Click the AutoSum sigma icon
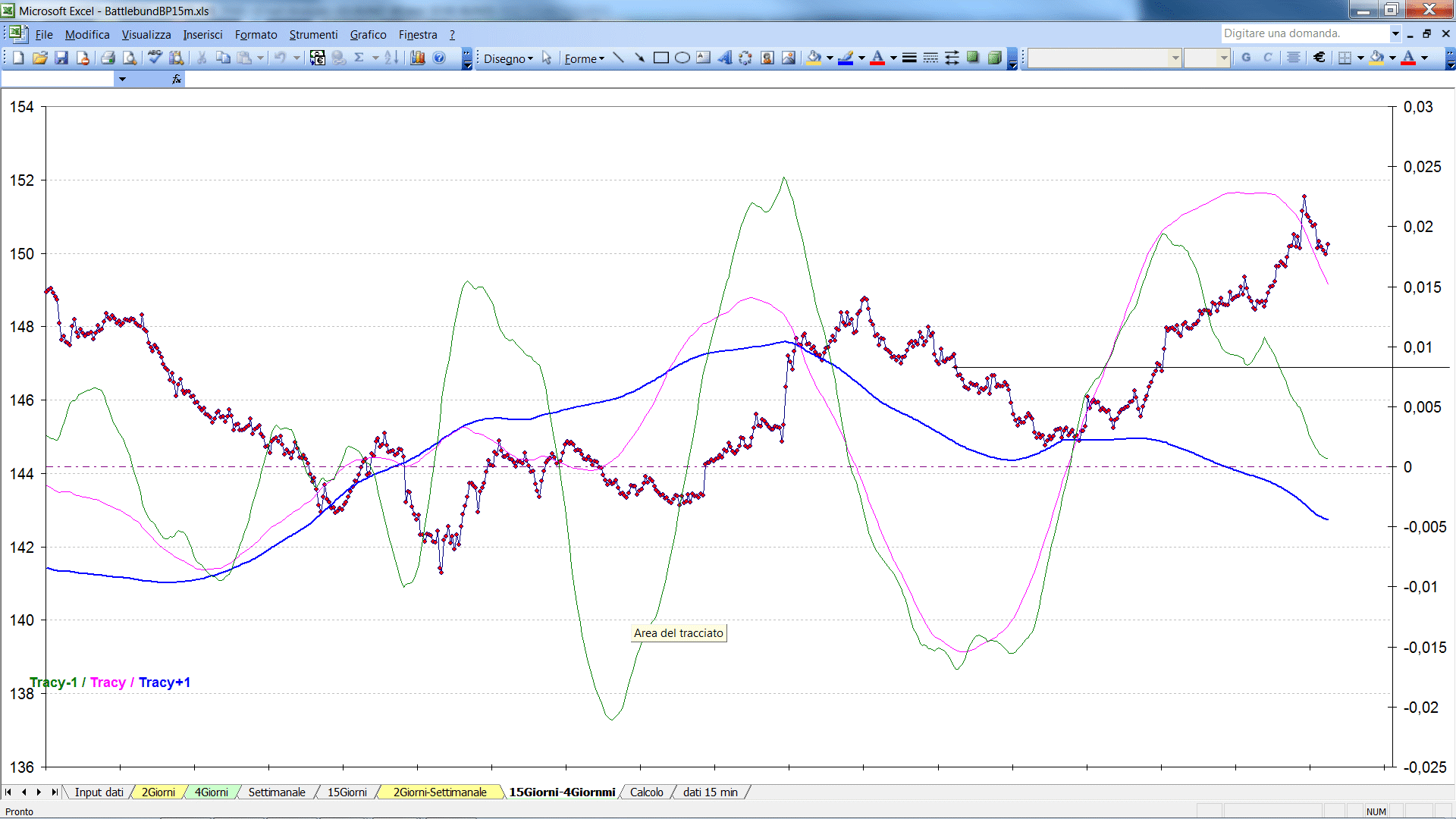The image size is (1456, 819). click(x=359, y=58)
